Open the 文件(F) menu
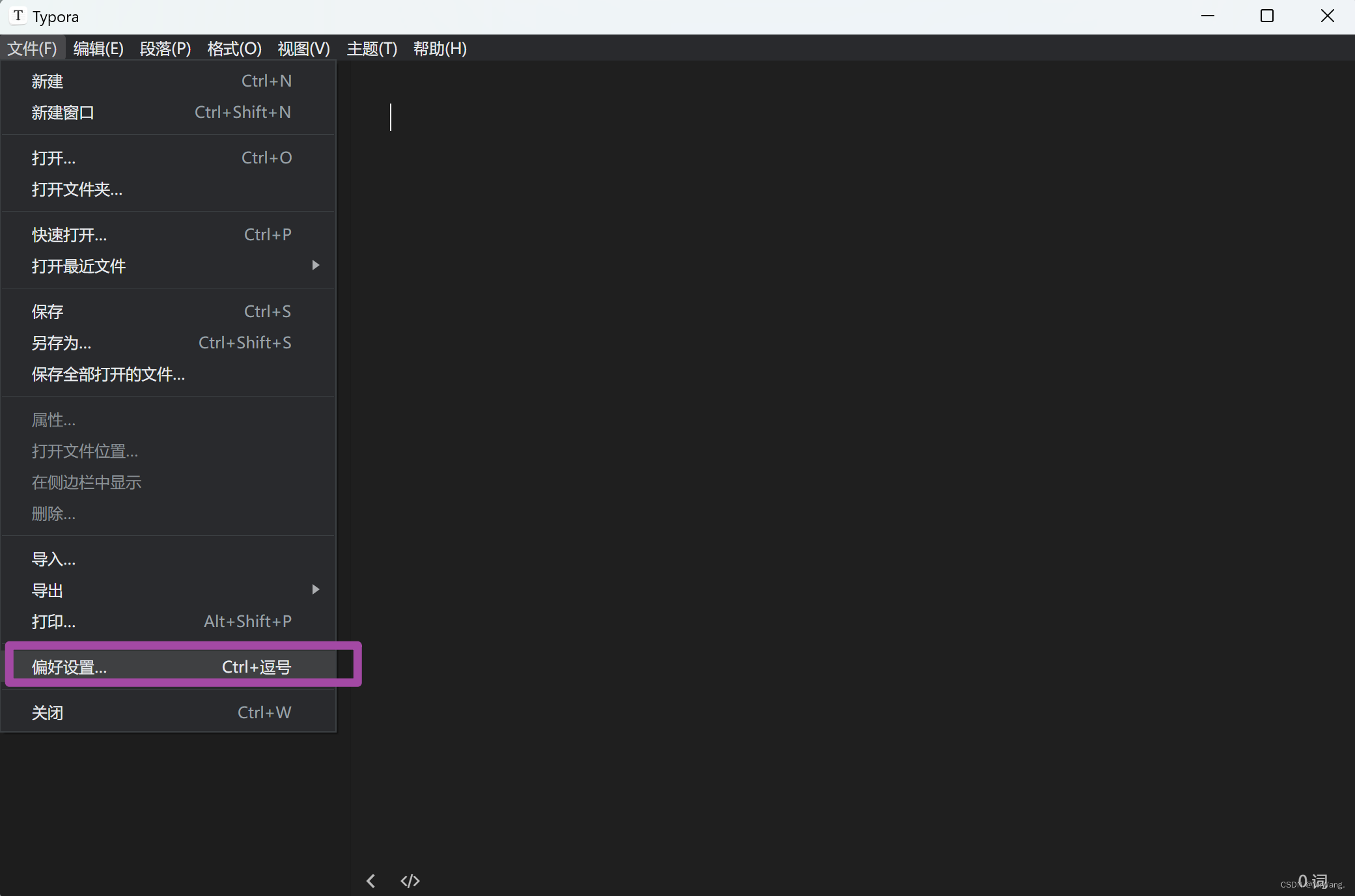The height and width of the screenshot is (896, 1355). coord(32,49)
